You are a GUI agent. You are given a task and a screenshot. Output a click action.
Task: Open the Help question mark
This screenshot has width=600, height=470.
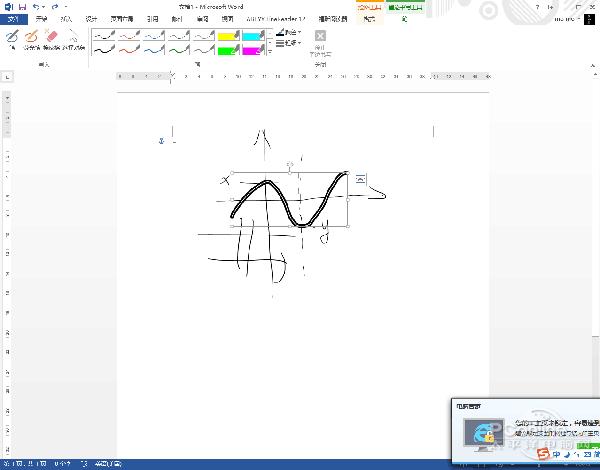[538, 7]
